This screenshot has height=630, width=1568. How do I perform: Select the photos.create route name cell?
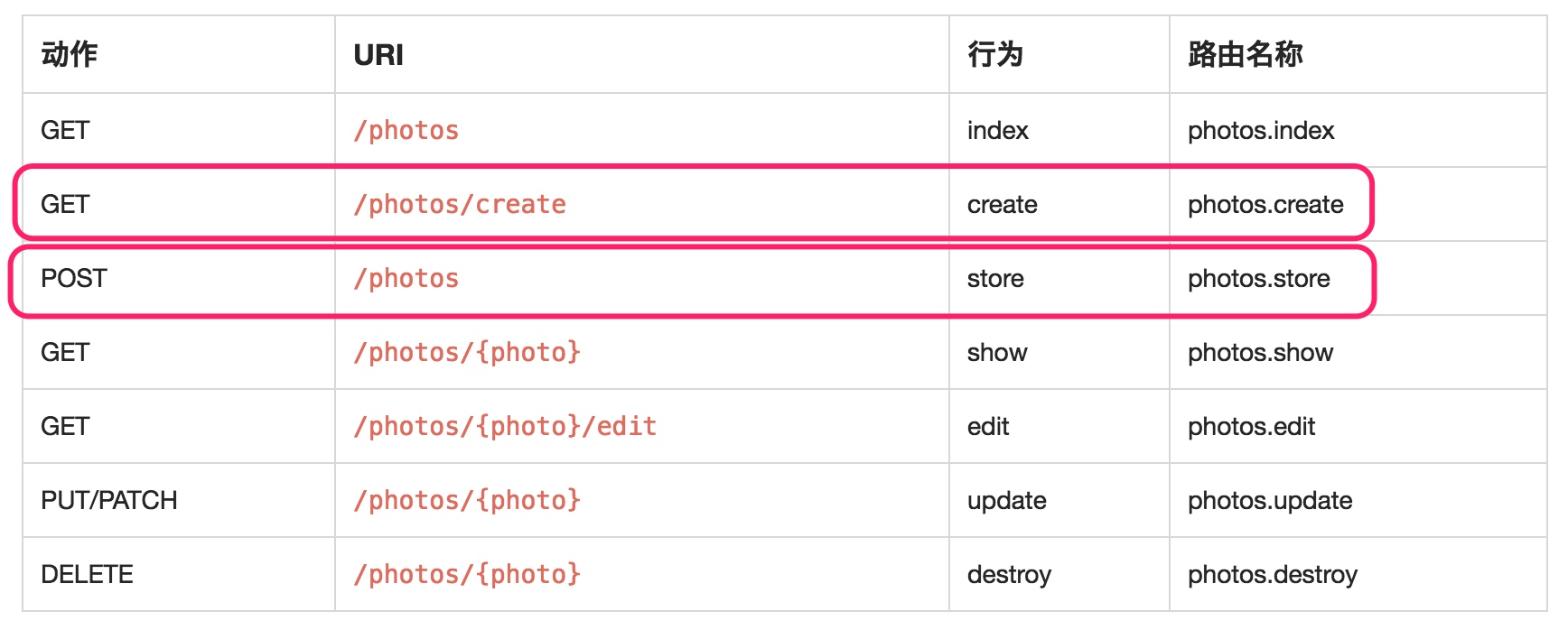(1265, 205)
